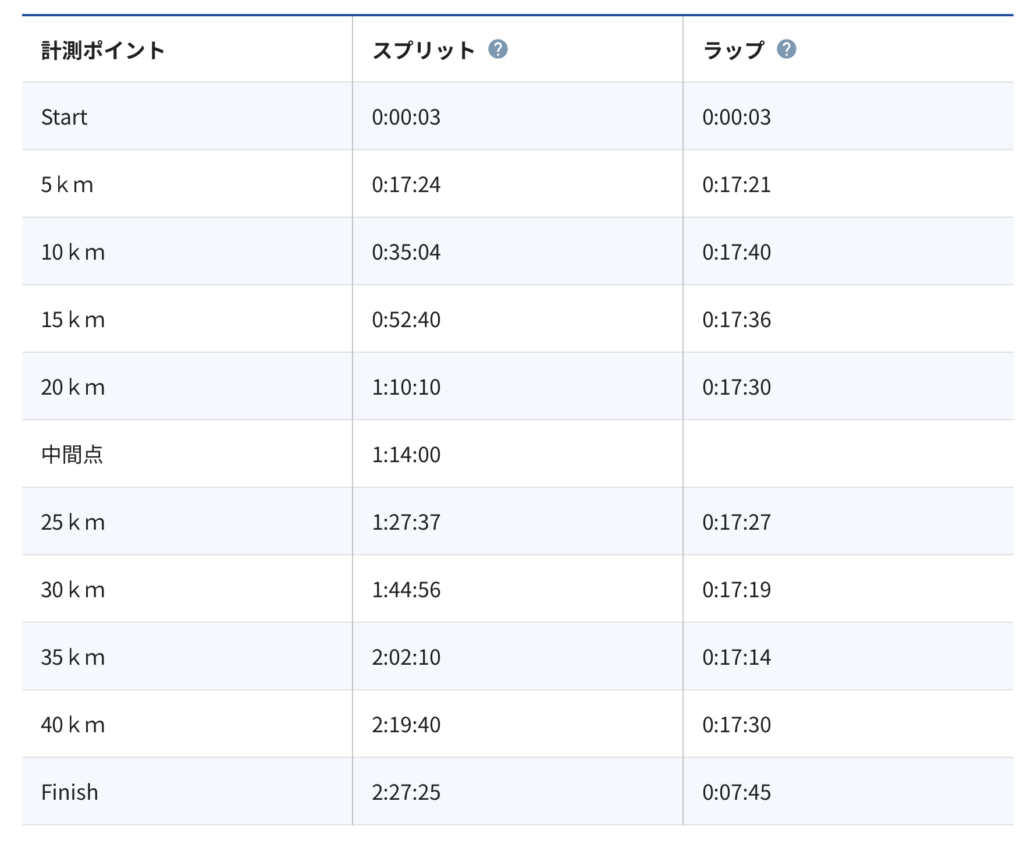Click the 10 km split time 0:35:04
This screenshot has height=851, width=1024.
coord(406,252)
